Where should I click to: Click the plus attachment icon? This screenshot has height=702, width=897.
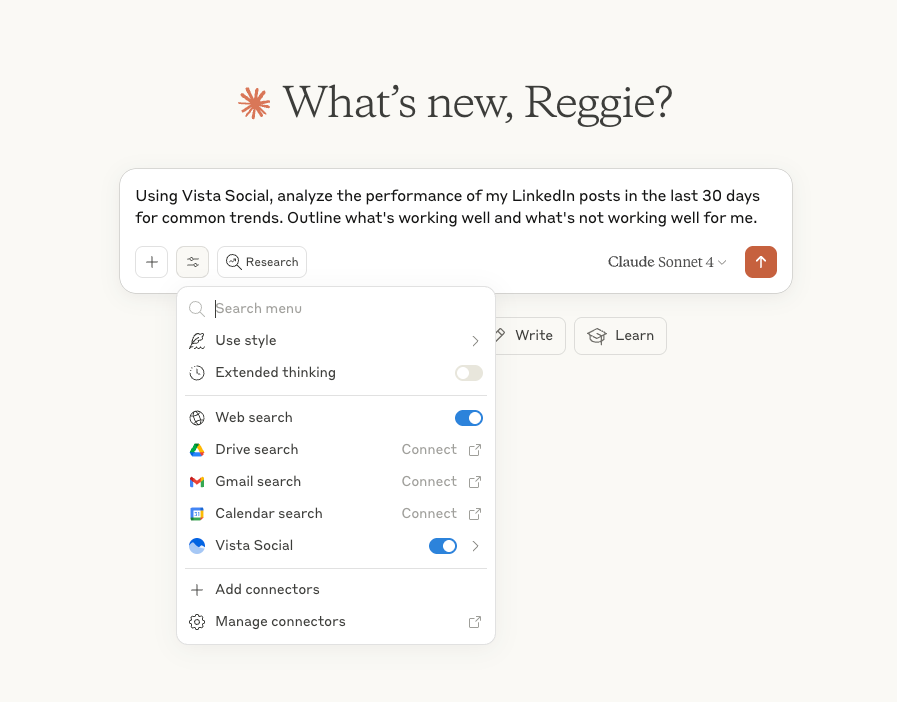(151, 262)
